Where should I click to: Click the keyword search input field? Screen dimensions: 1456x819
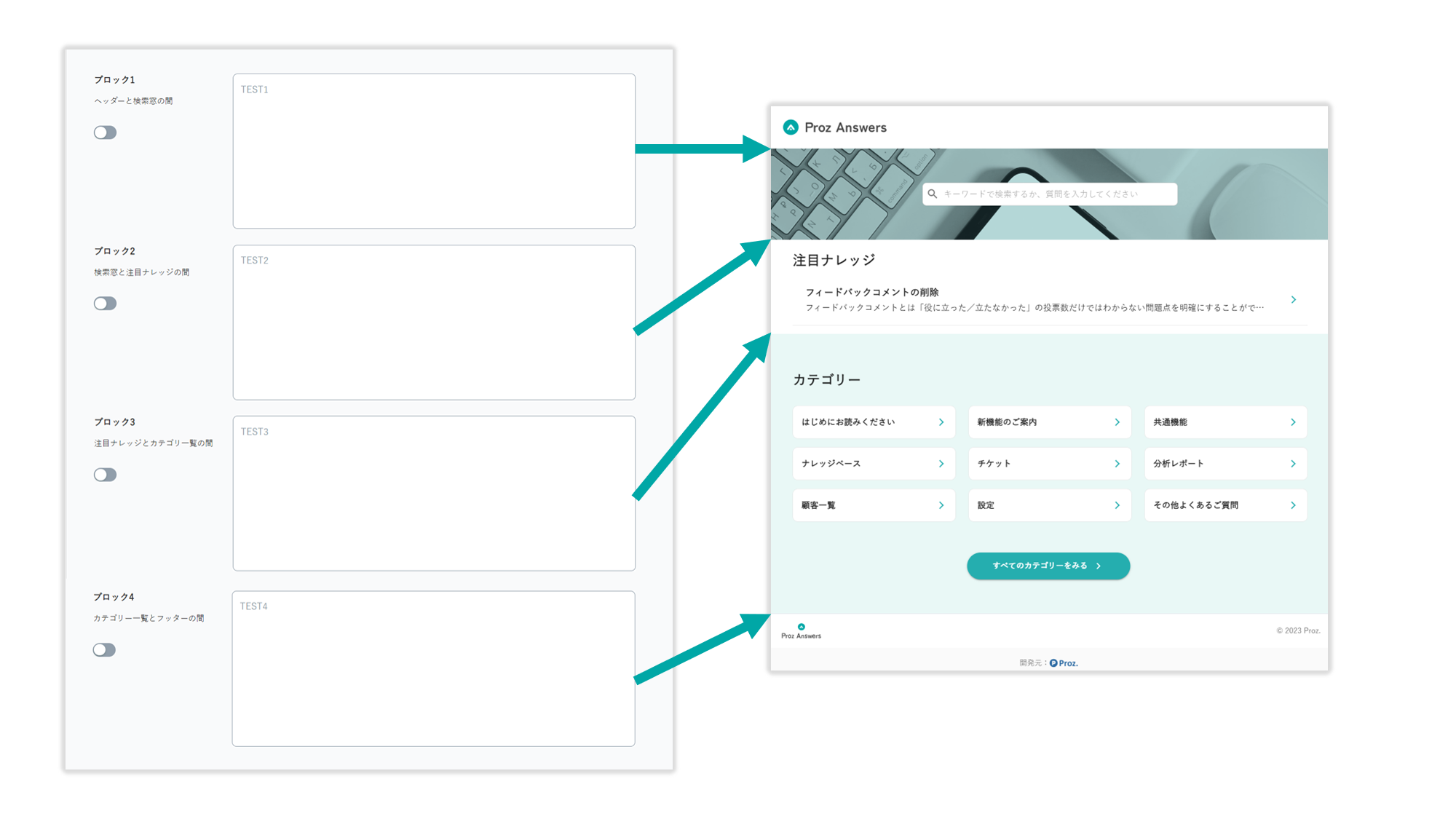click(1056, 194)
